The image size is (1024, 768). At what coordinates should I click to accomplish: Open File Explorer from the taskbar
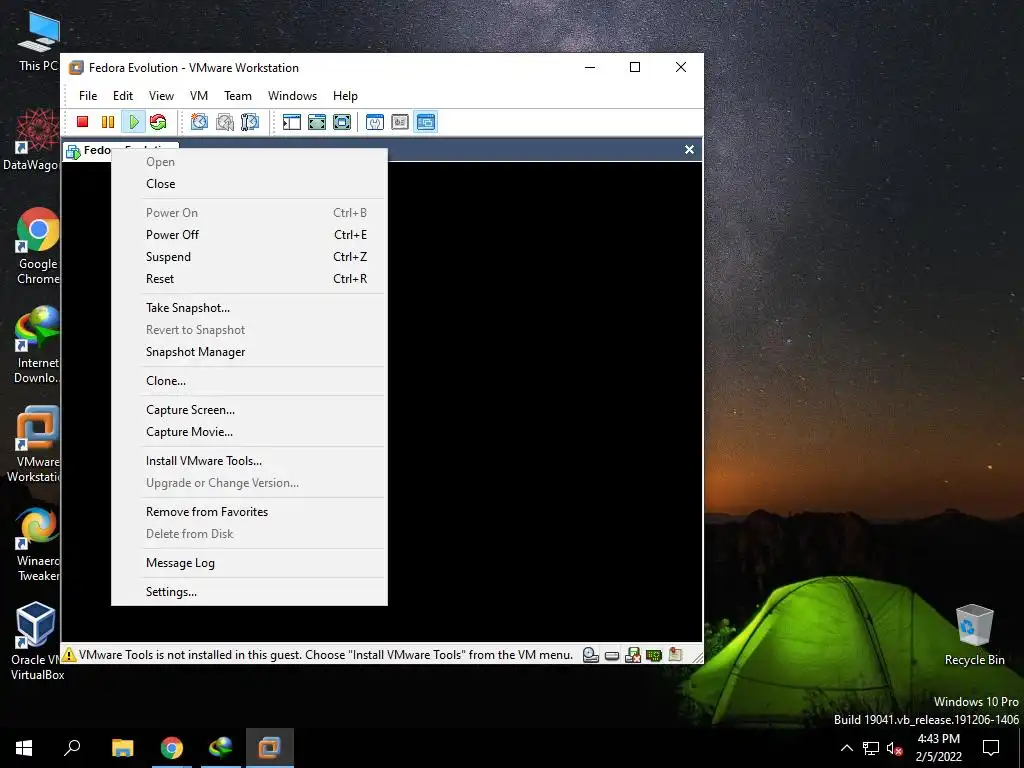tap(122, 748)
